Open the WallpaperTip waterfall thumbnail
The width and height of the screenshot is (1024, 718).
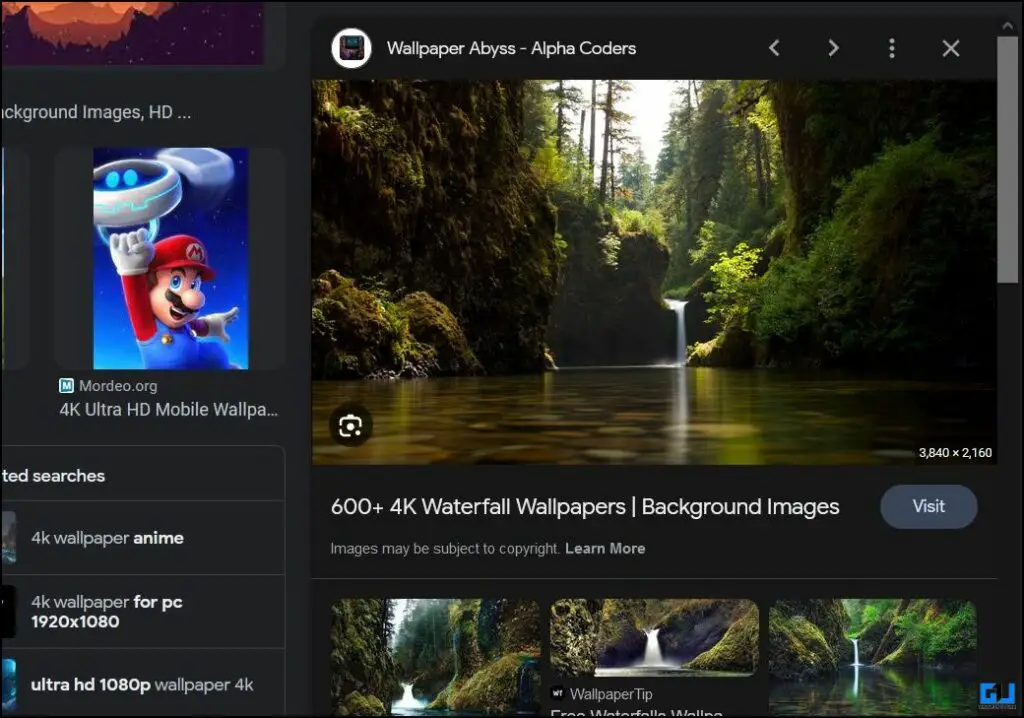pos(654,637)
